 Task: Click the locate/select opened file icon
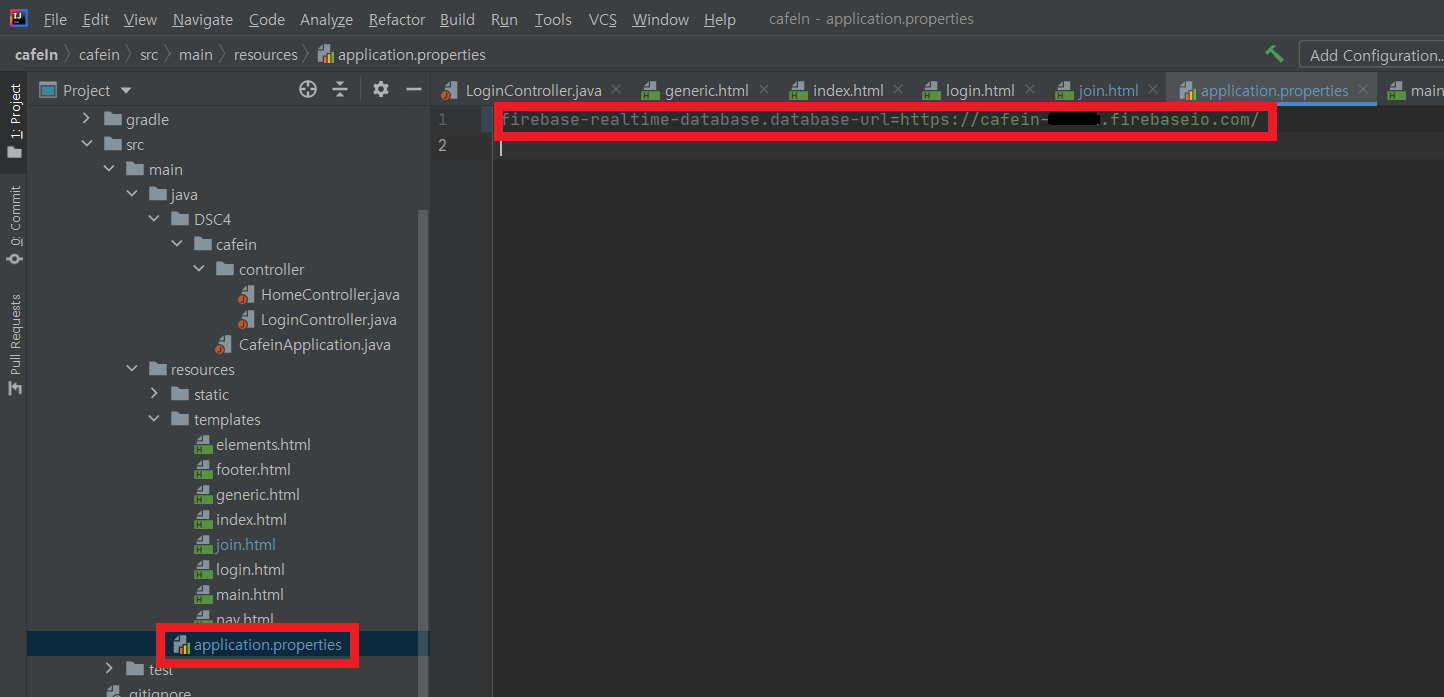click(x=308, y=89)
